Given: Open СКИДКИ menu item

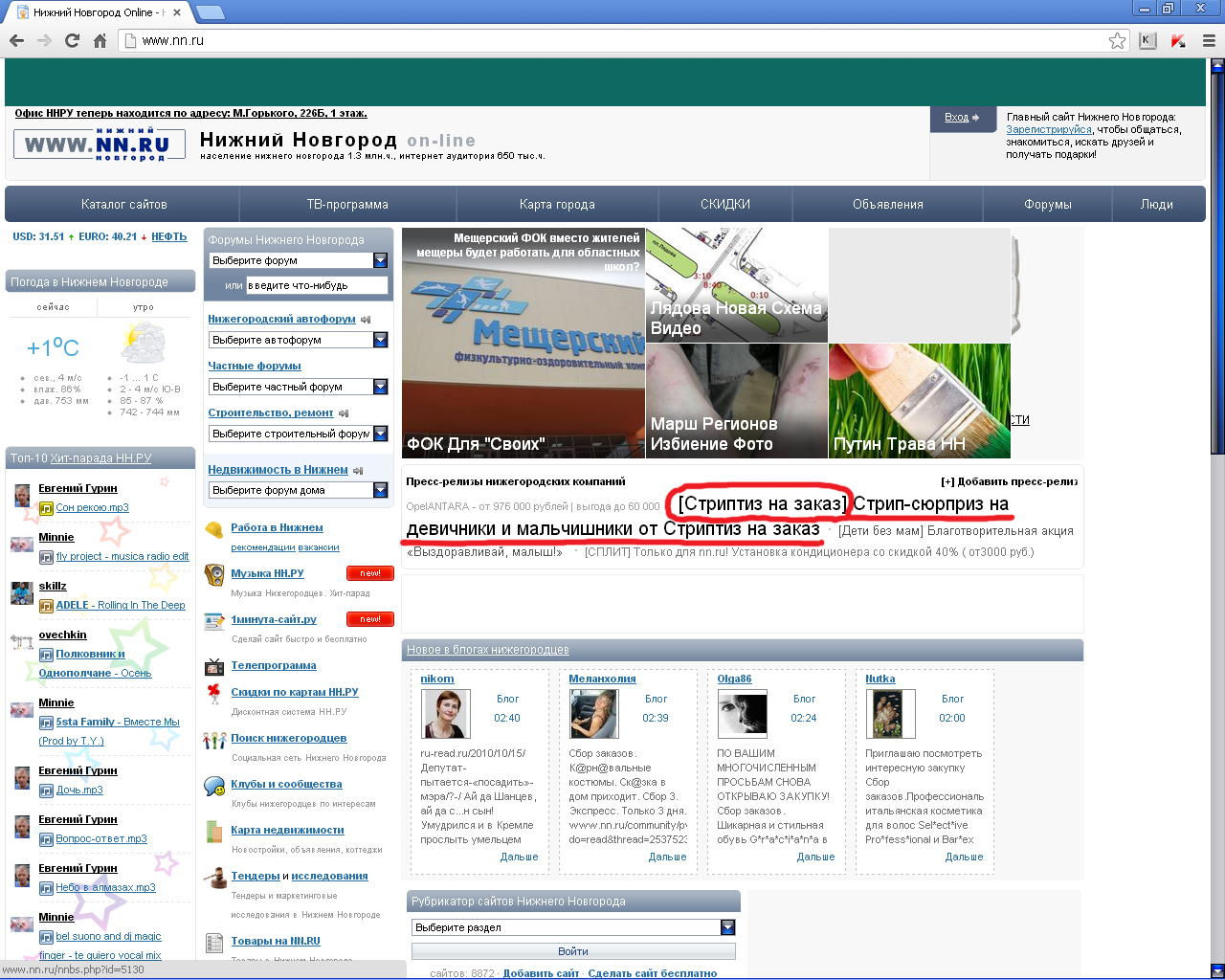Looking at the screenshot, I should coord(725,205).
